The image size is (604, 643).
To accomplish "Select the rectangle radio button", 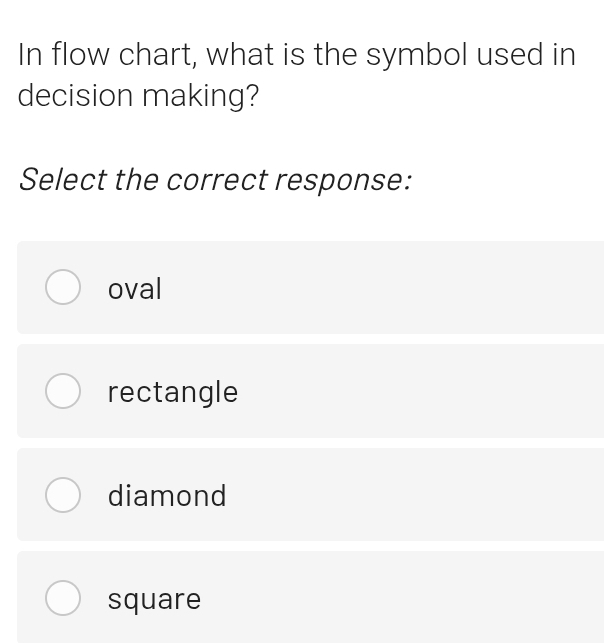I will click(63, 392).
